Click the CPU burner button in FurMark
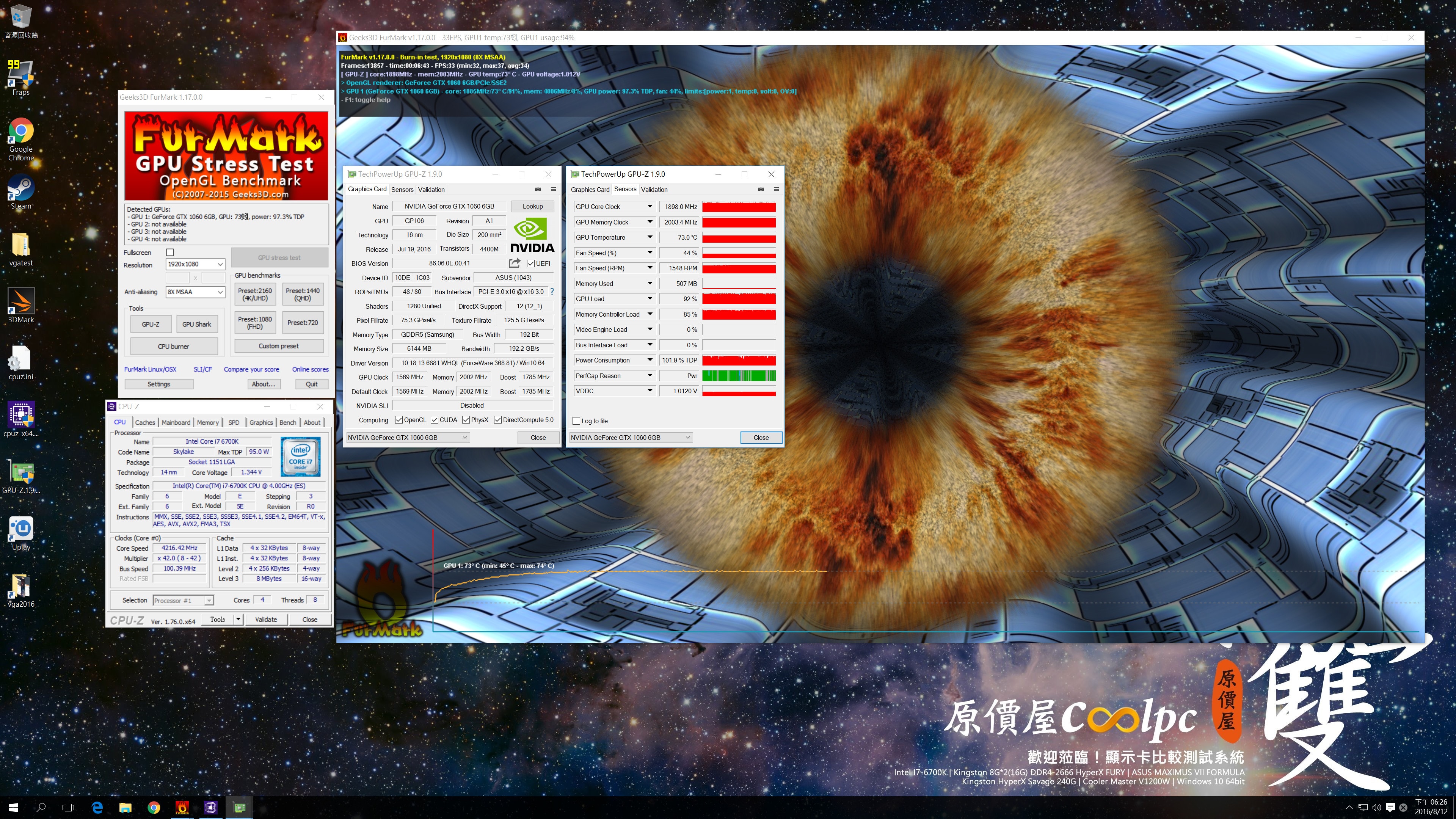Image resolution: width=1456 pixels, height=819 pixels. click(x=174, y=347)
